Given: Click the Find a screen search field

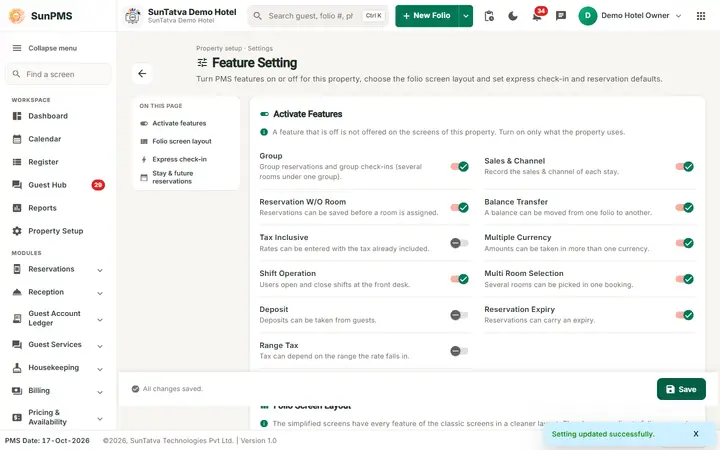Looking at the screenshot, I should point(58,74).
